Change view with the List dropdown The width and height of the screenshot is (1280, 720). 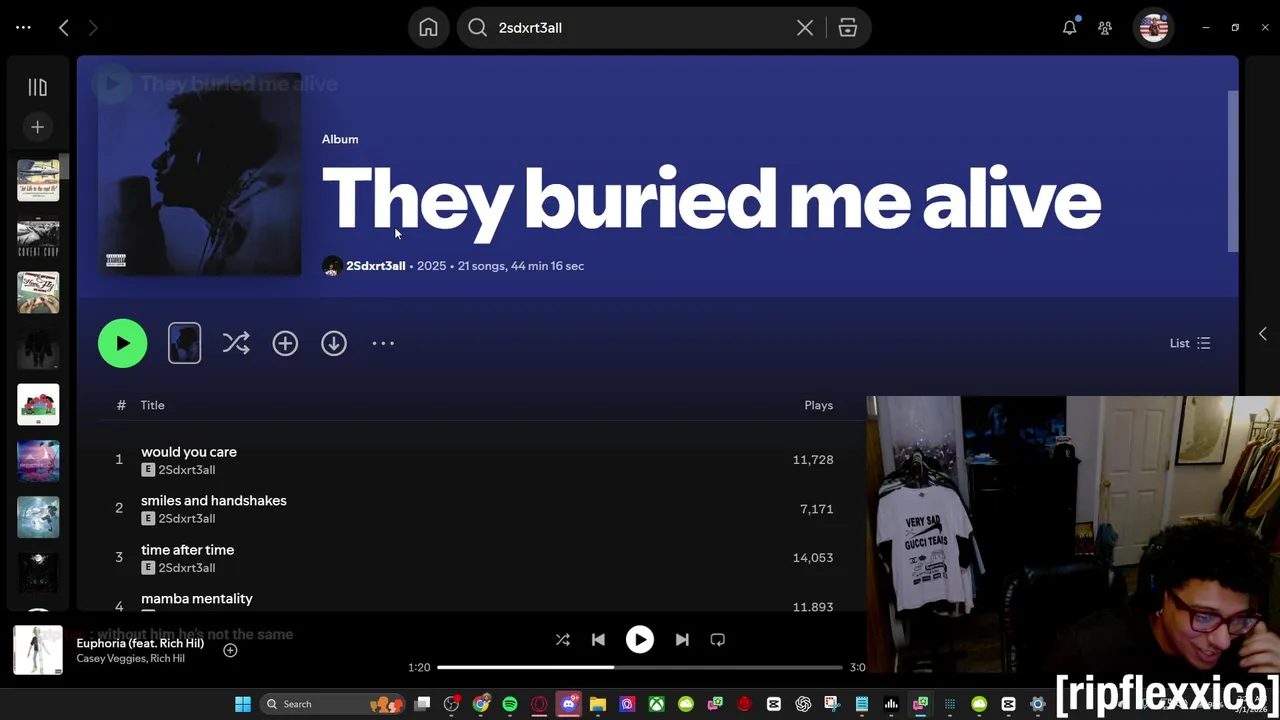pyautogui.click(x=1190, y=343)
